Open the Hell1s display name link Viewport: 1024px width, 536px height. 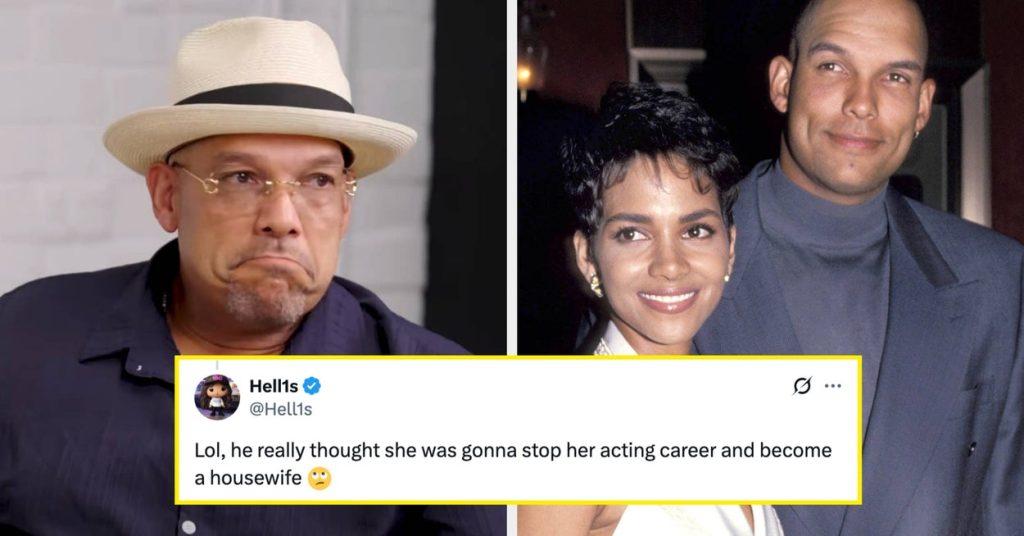[x=274, y=386]
